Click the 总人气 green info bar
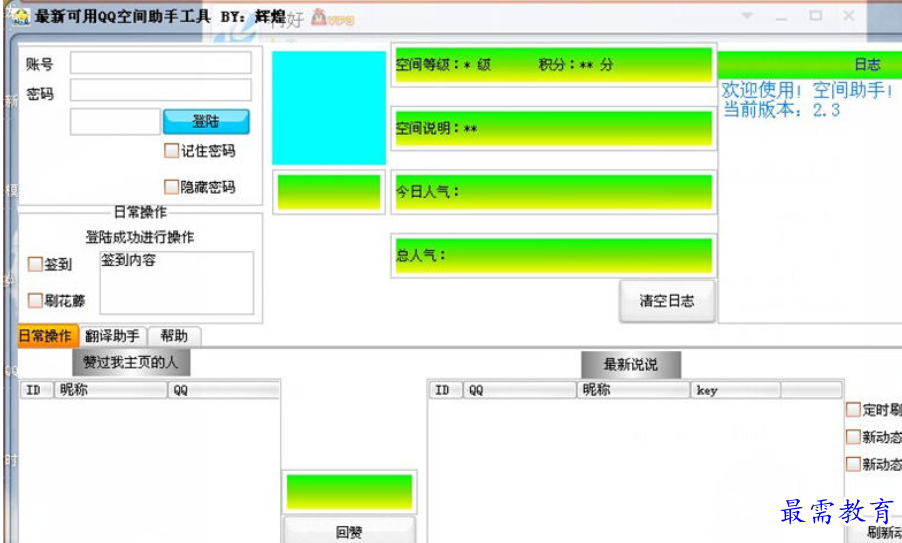902x543 pixels. point(553,255)
